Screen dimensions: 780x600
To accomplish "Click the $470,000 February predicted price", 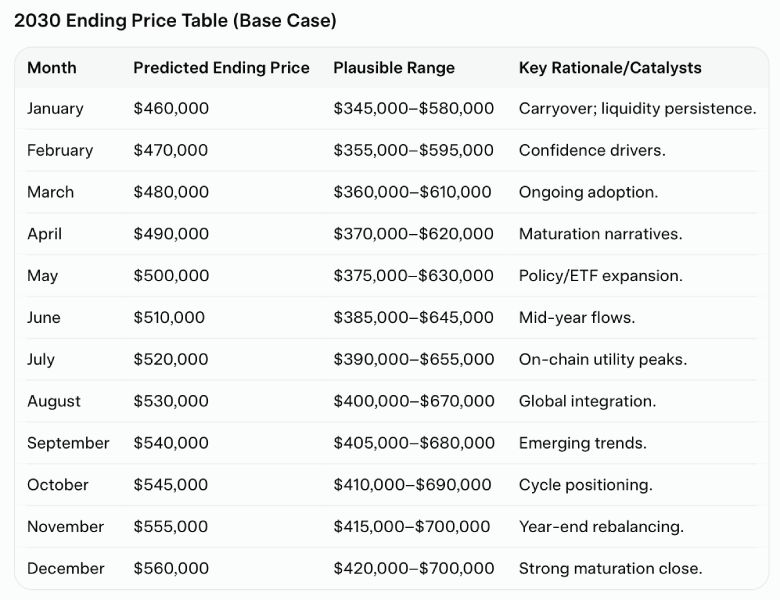I will (x=171, y=150).
